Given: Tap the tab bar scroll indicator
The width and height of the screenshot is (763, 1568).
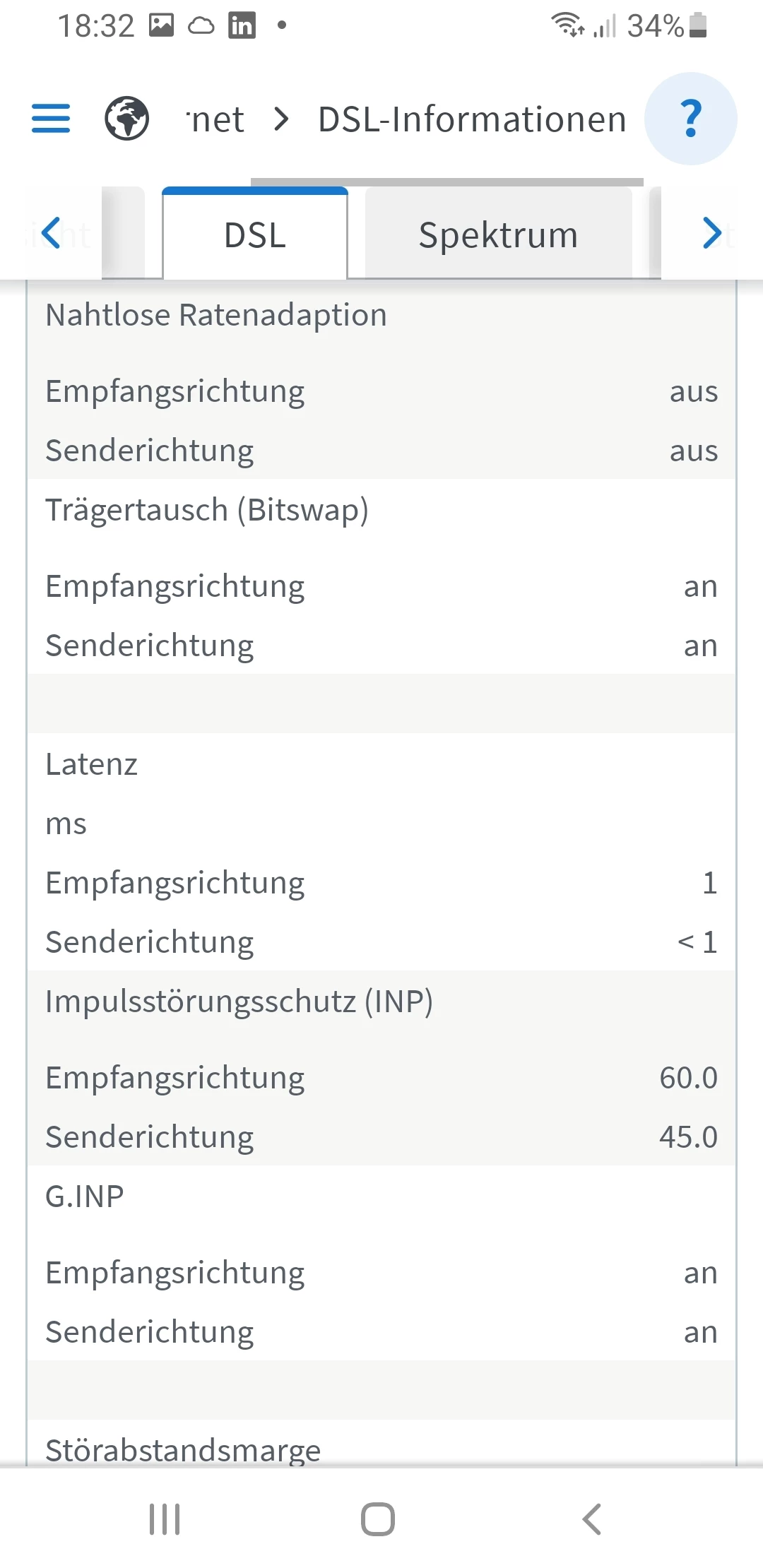Looking at the screenshot, I should (446, 182).
